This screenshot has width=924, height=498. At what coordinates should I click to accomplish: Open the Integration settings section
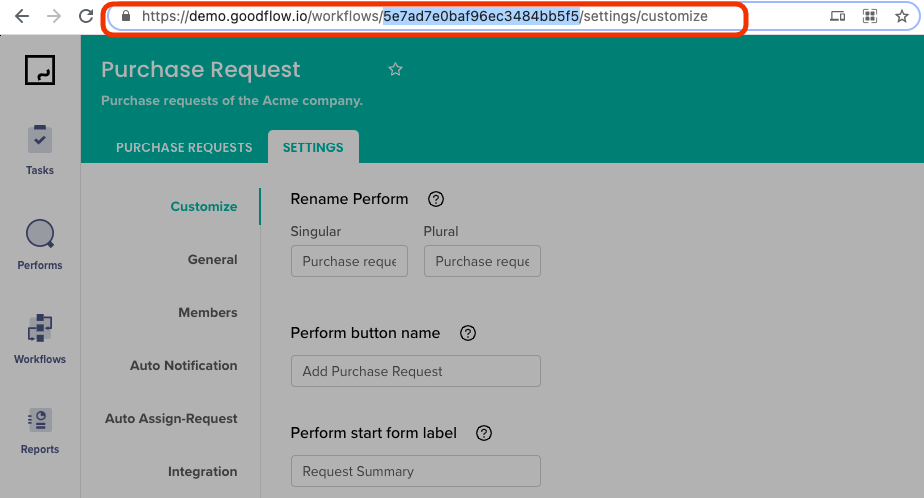click(203, 471)
